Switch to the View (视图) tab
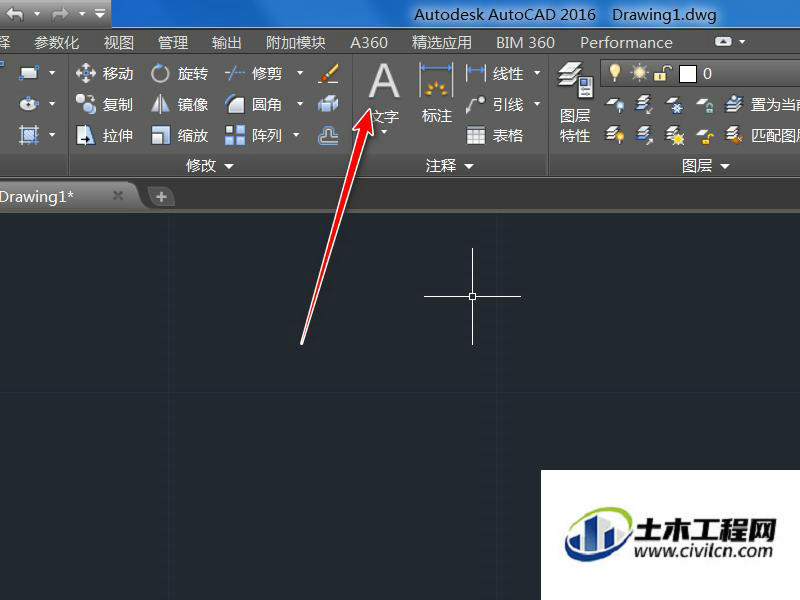This screenshot has width=800, height=600. click(x=118, y=42)
